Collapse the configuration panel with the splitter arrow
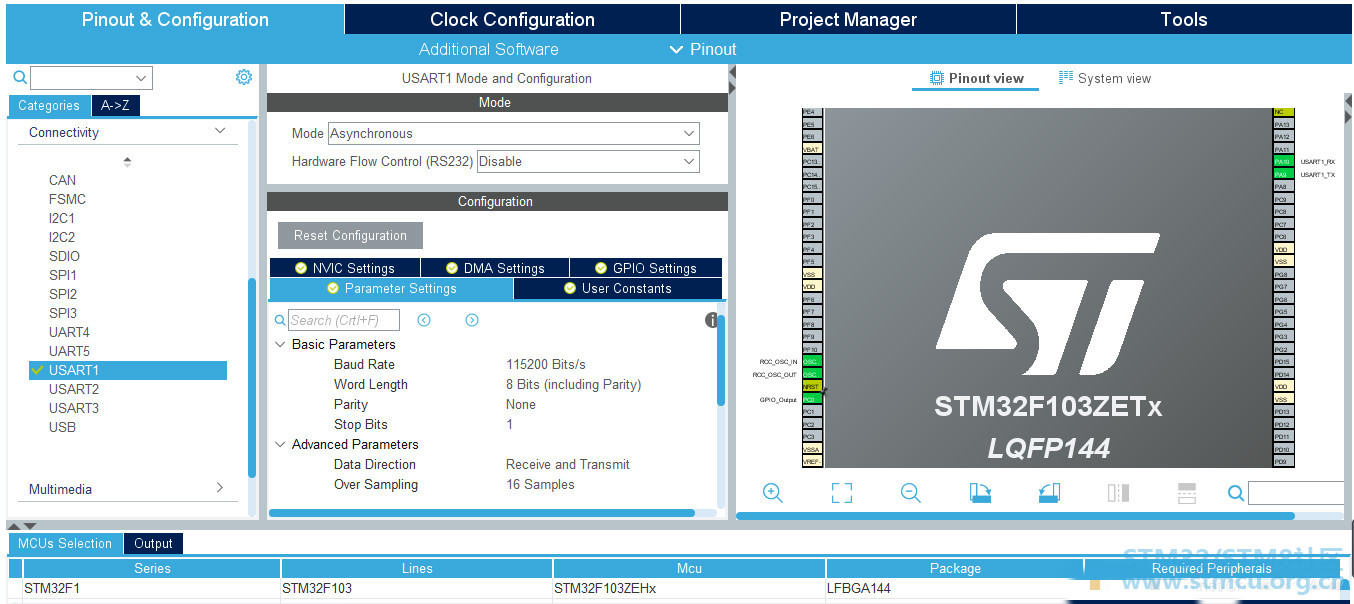Viewport: 1354px width, 604px height. [732, 72]
